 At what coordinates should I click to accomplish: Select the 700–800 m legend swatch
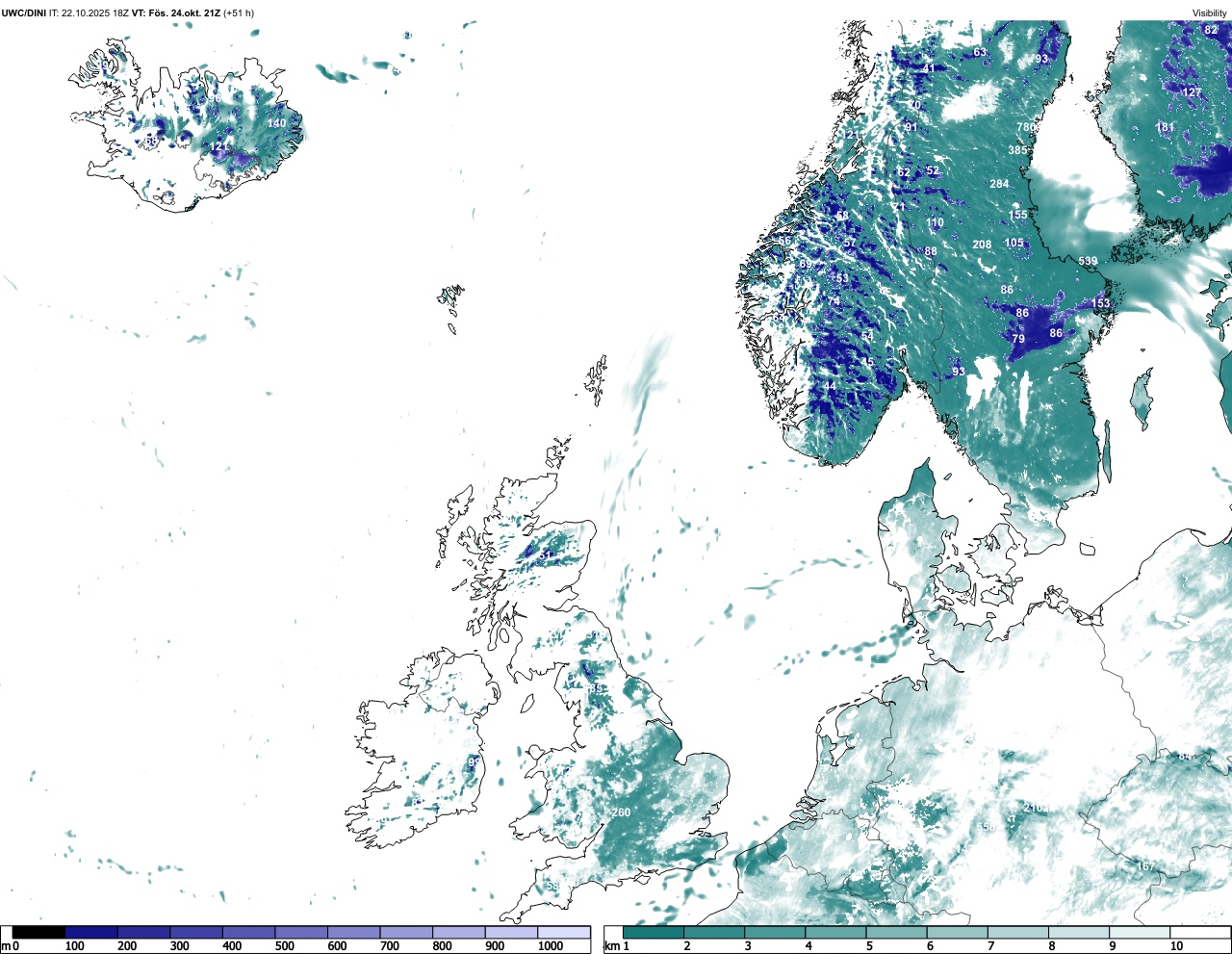point(406,932)
